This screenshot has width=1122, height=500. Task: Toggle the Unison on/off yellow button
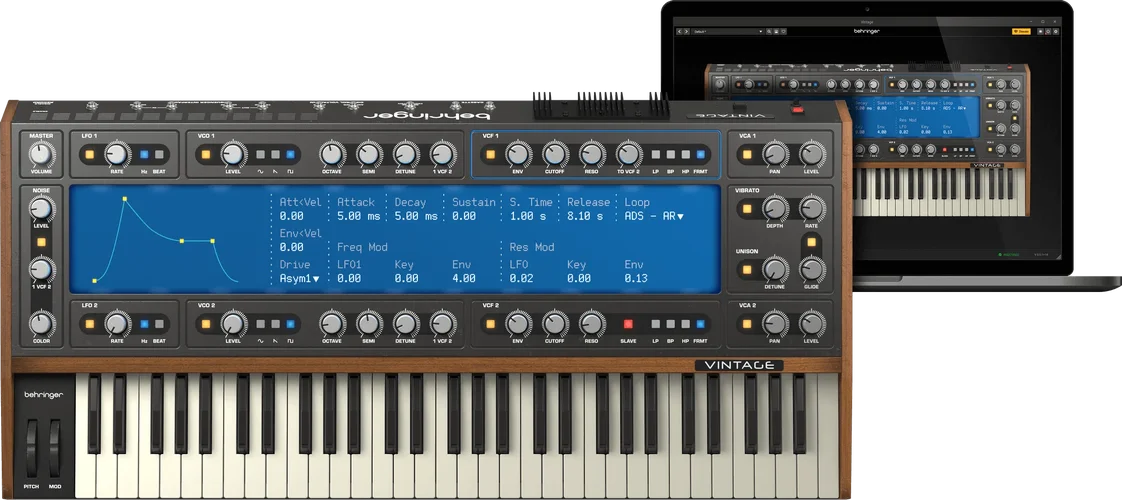click(747, 270)
